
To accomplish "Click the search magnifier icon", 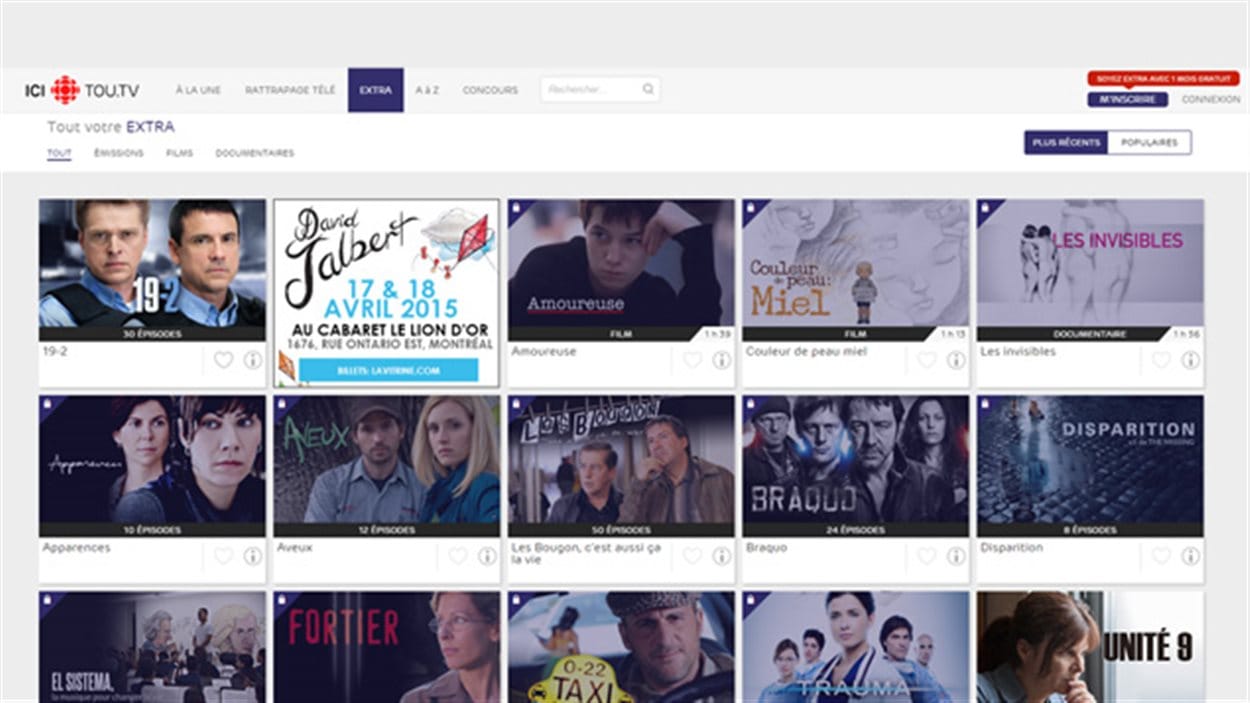I will click(648, 89).
